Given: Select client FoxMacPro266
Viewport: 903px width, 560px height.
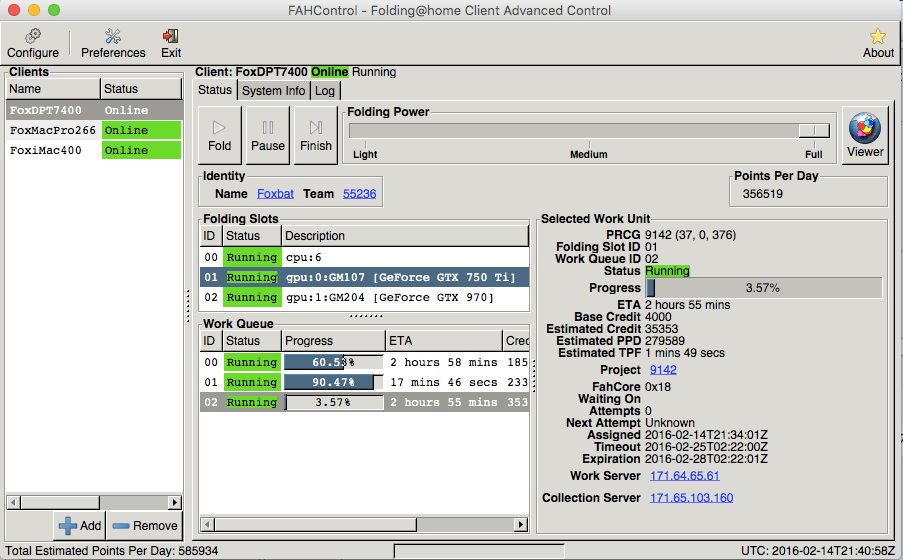Looking at the screenshot, I should (x=94, y=130).
